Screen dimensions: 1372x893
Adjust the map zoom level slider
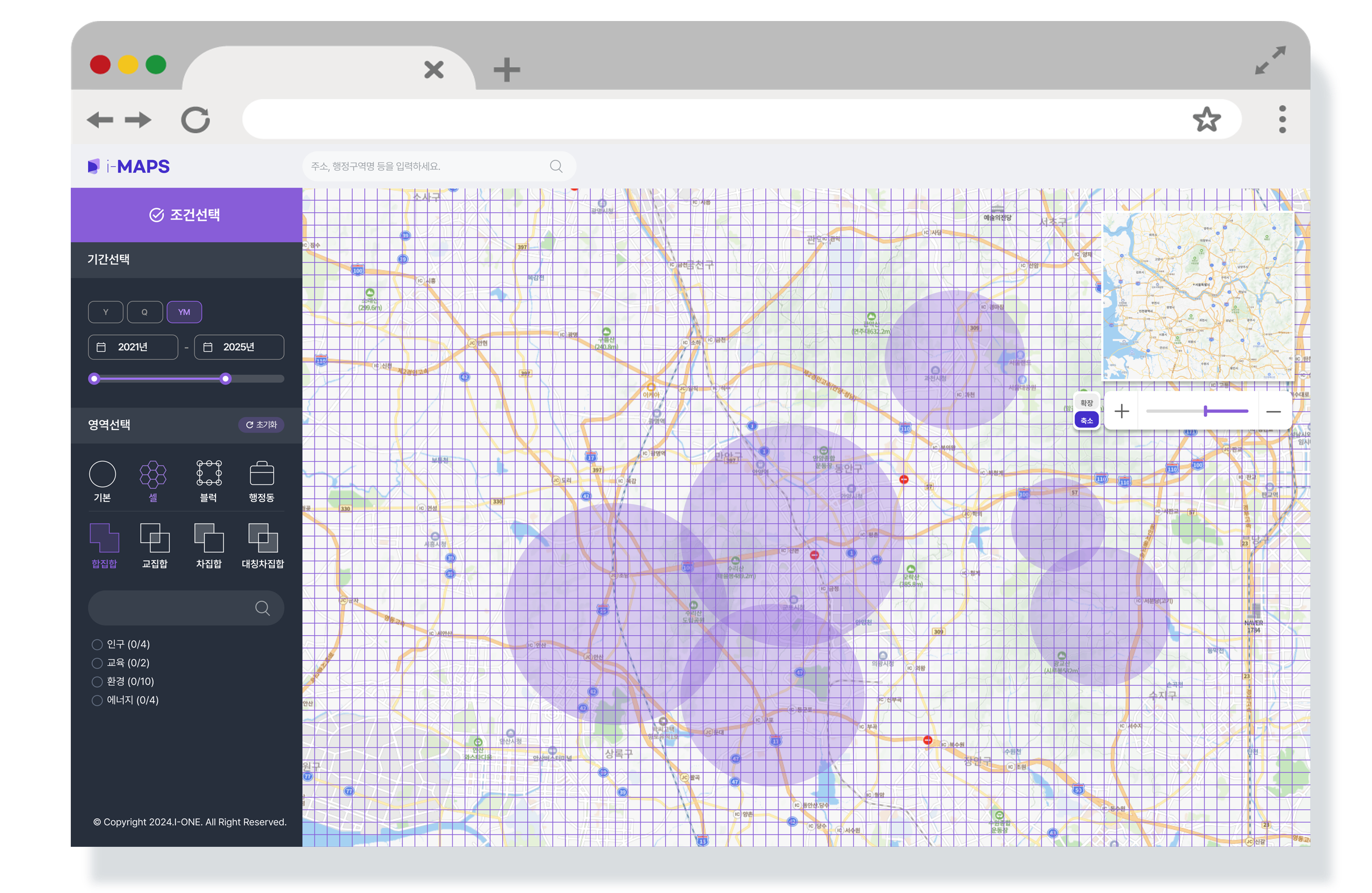[x=1197, y=411]
